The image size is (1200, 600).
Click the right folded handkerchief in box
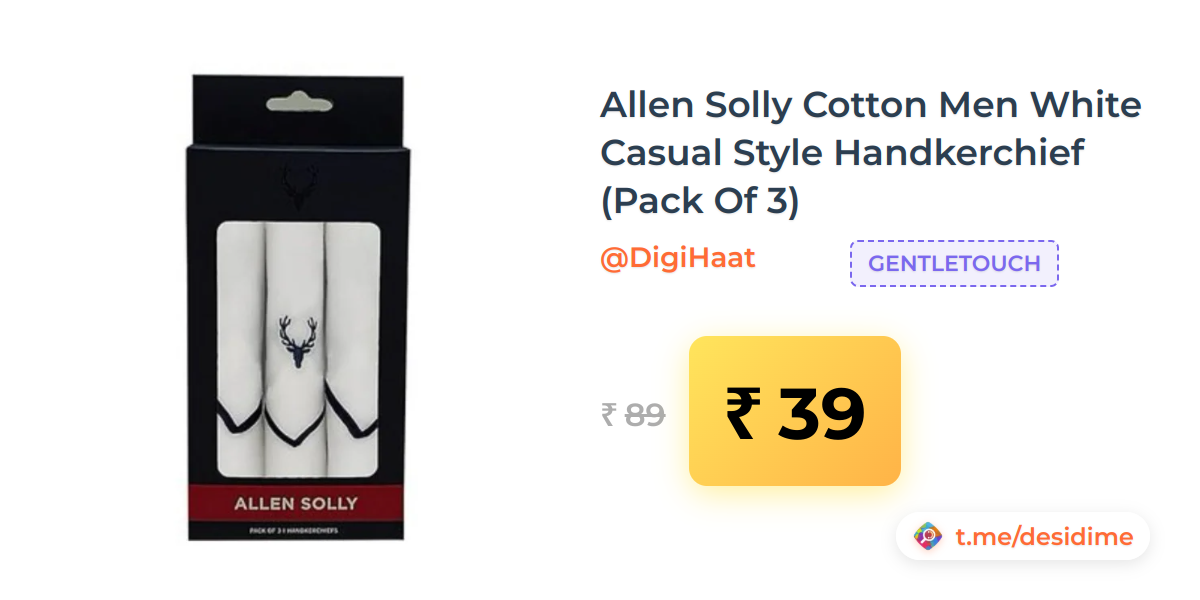[352, 350]
